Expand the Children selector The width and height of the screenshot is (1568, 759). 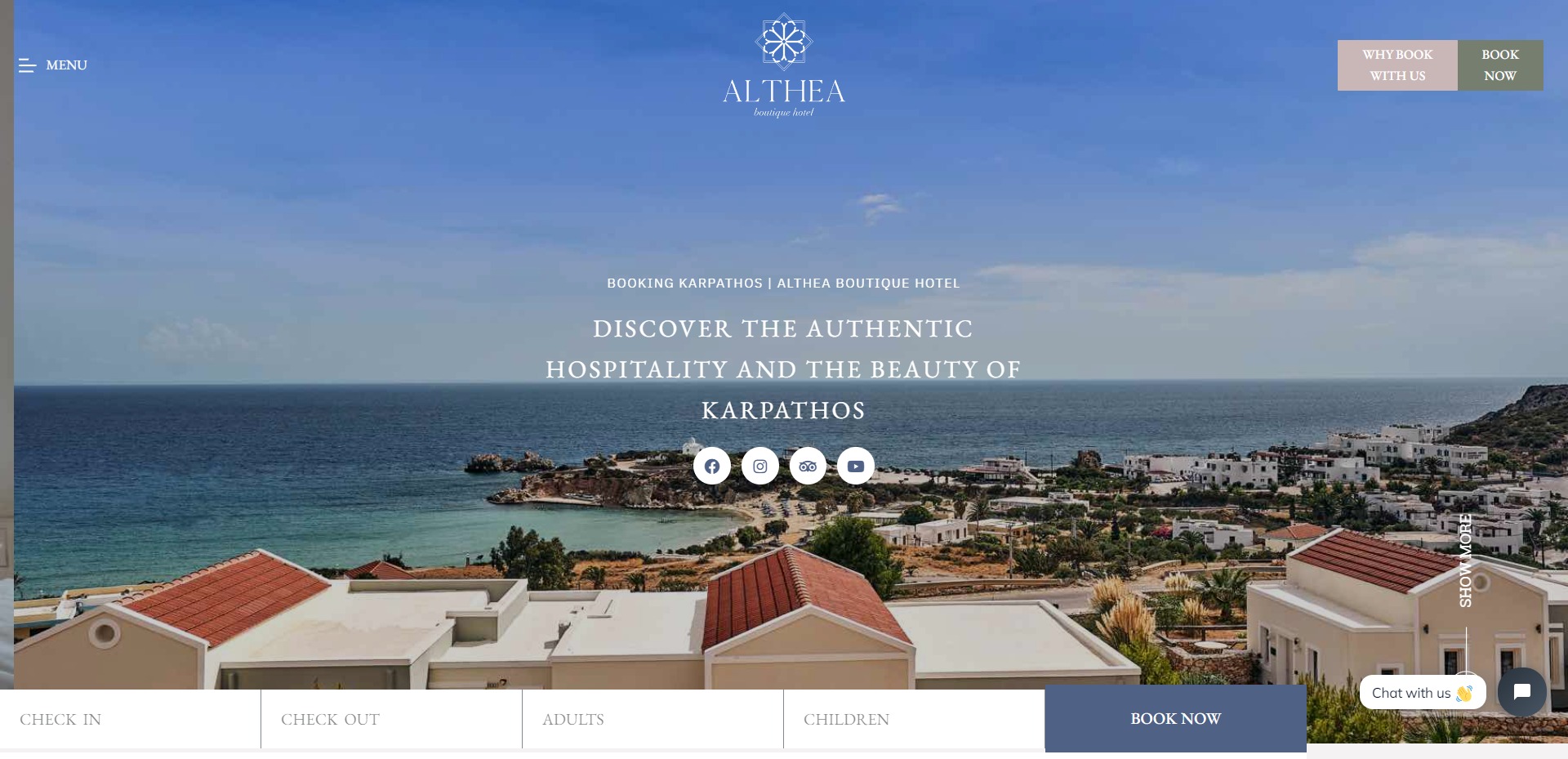coord(915,719)
